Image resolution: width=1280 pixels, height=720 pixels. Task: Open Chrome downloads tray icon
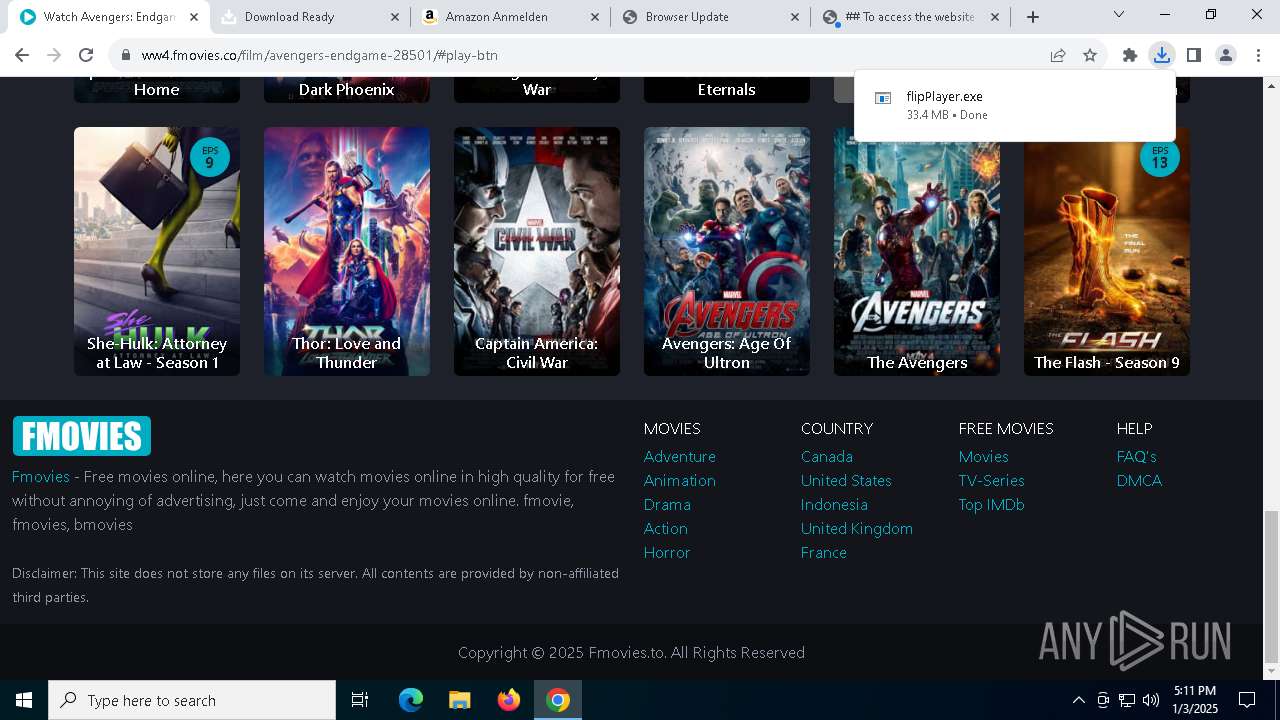[1162, 55]
